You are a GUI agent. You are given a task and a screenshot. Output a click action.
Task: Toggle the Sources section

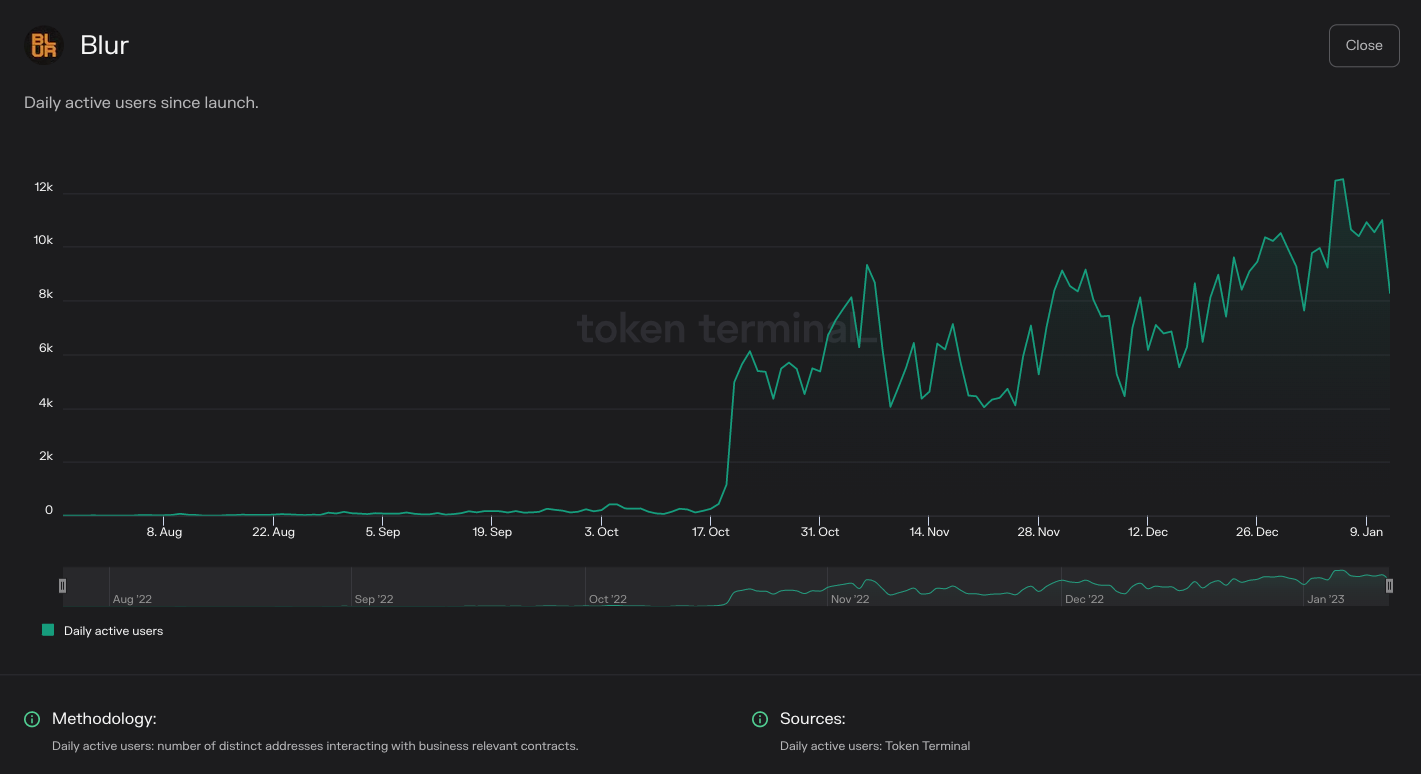pyautogui.click(x=814, y=719)
